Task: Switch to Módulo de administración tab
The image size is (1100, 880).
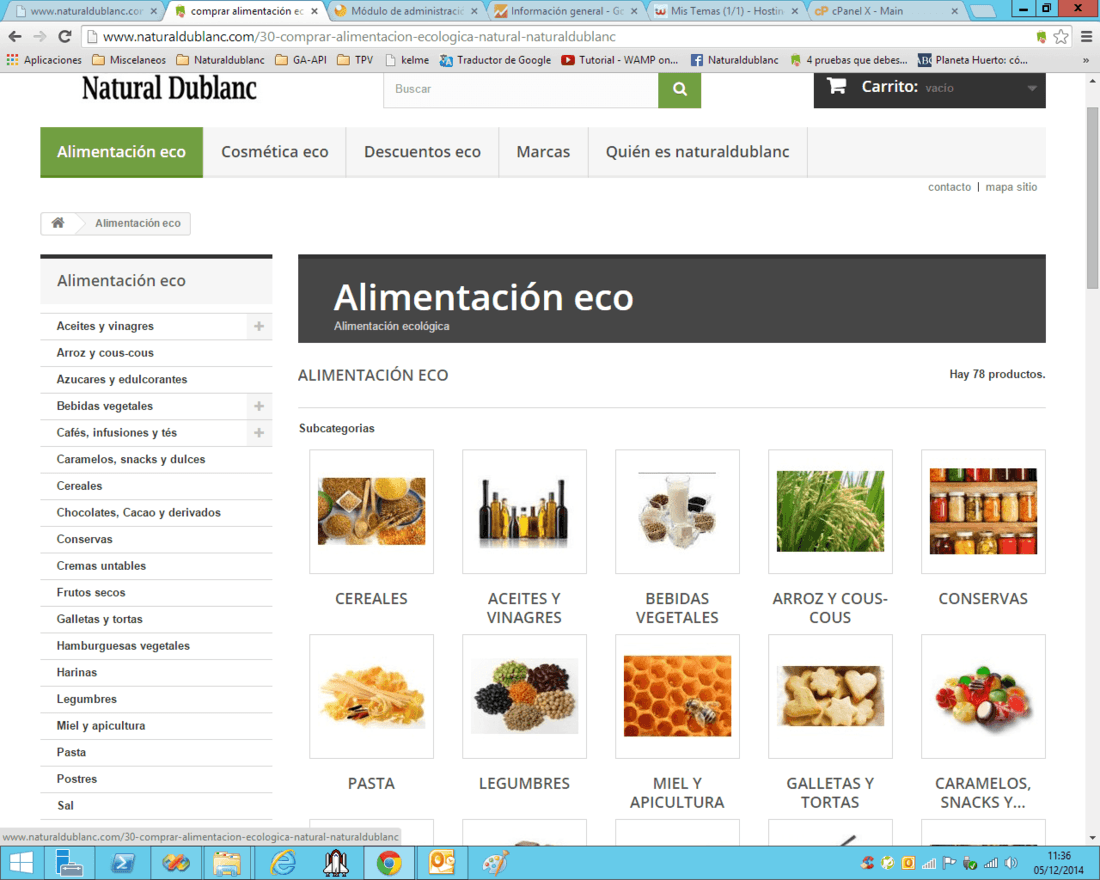Action: click(407, 11)
